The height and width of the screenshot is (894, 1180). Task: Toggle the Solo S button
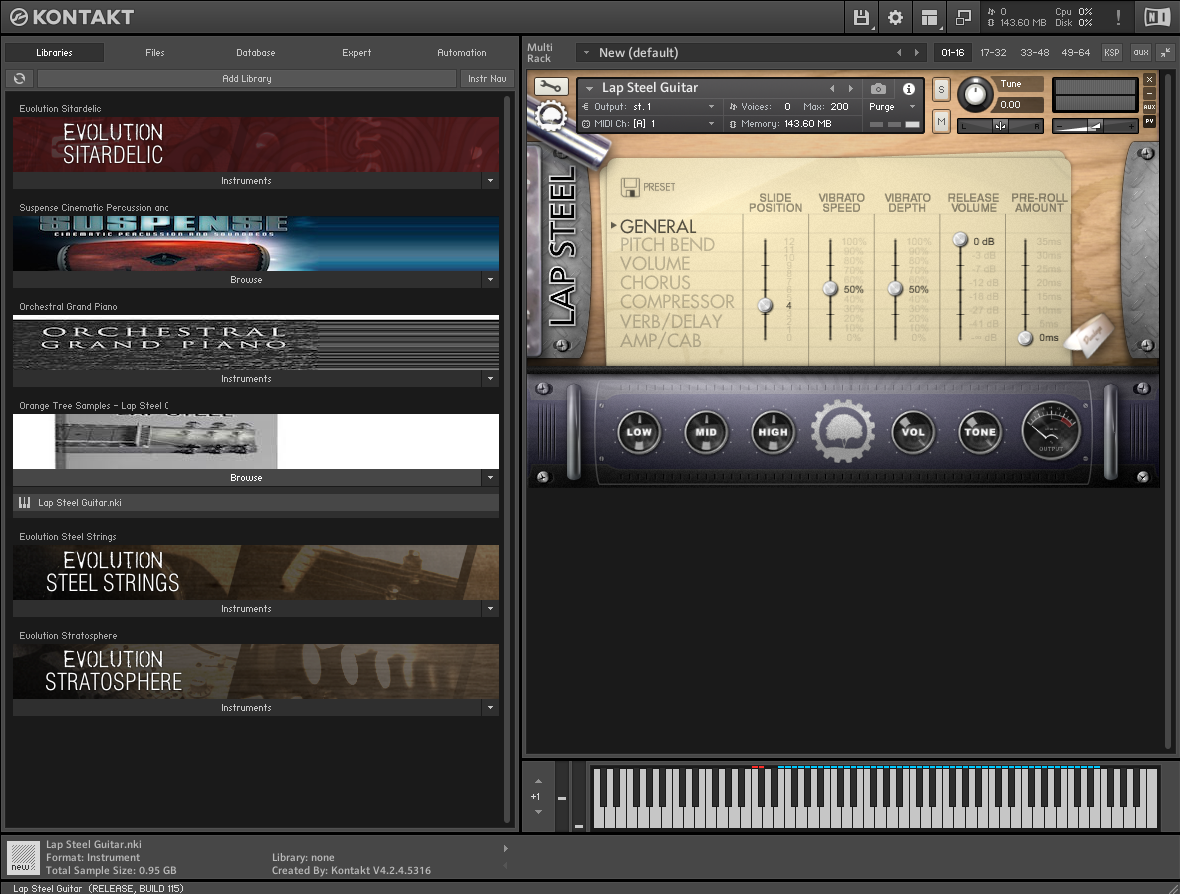click(941, 89)
